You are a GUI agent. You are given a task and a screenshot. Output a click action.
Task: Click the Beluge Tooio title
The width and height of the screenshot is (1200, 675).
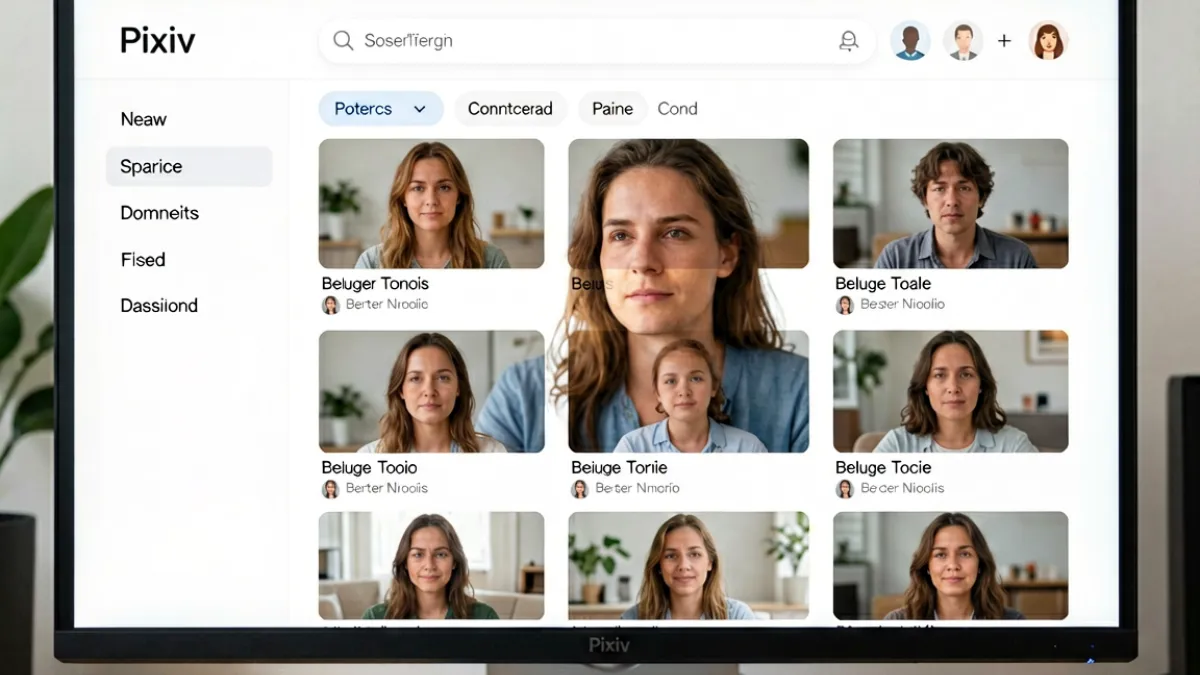(x=369, y=468)
